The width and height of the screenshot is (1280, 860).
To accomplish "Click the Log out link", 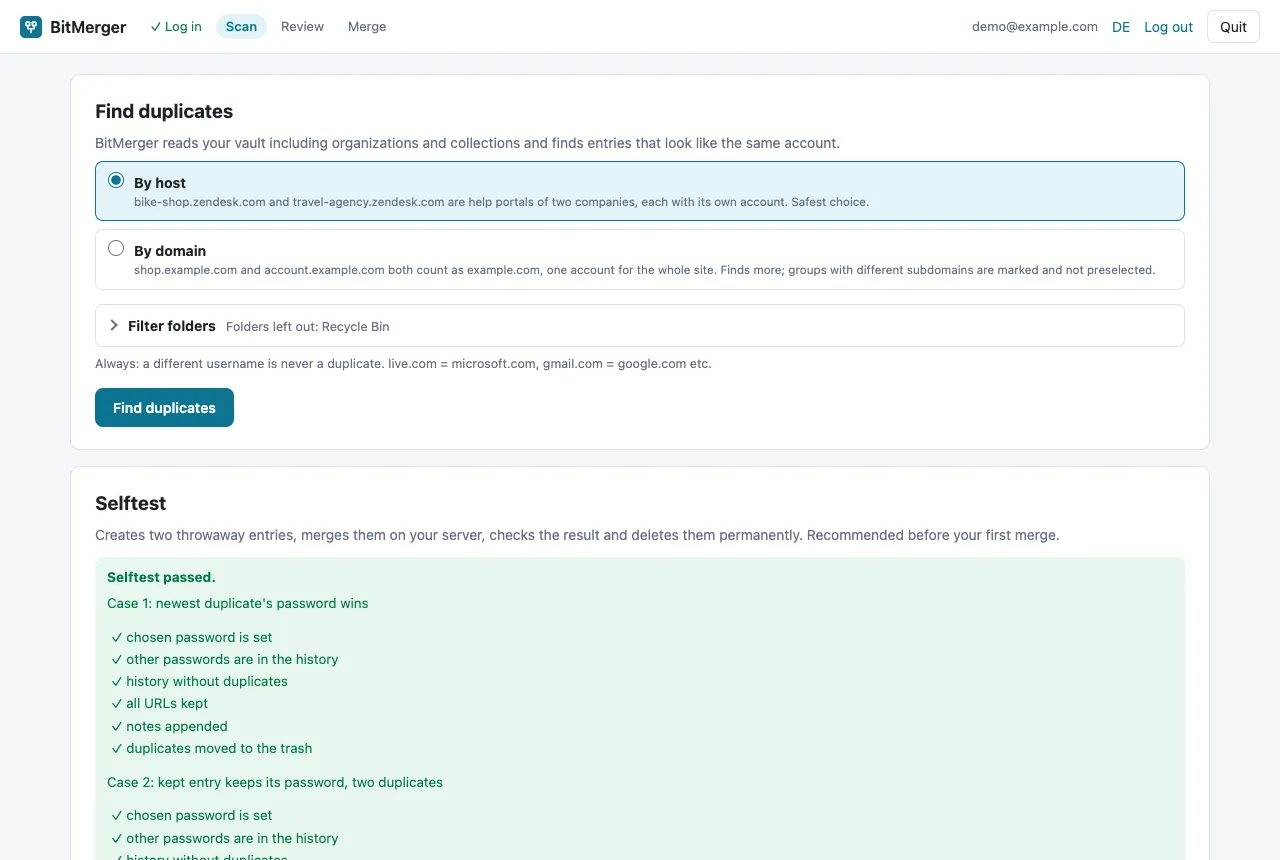I will coord(1168,27).
